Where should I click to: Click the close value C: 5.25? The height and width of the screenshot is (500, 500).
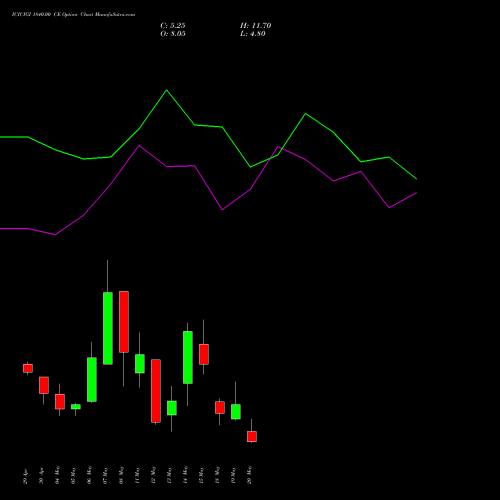173,26
